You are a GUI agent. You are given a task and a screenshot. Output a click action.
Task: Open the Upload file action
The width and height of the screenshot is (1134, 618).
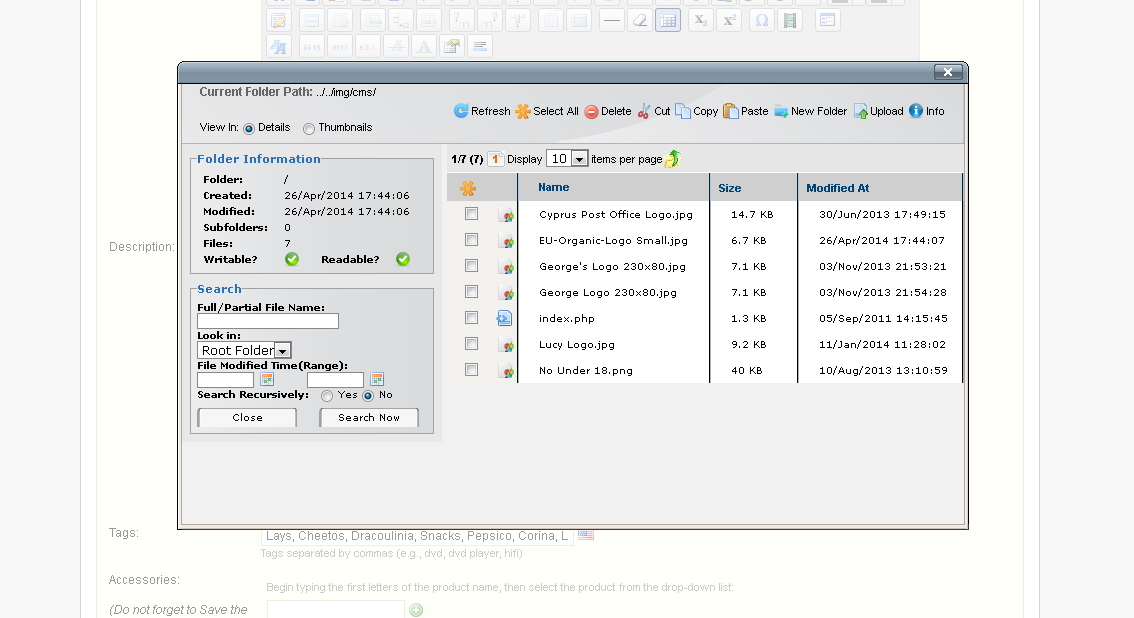pyautogui.click(x=879, y=111)
